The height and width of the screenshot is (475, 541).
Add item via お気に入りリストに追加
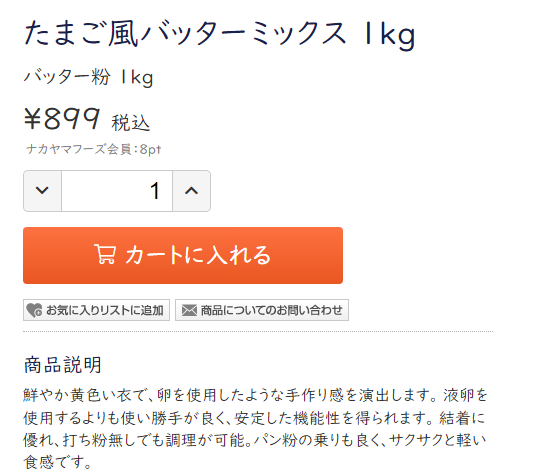pos(96,310)
